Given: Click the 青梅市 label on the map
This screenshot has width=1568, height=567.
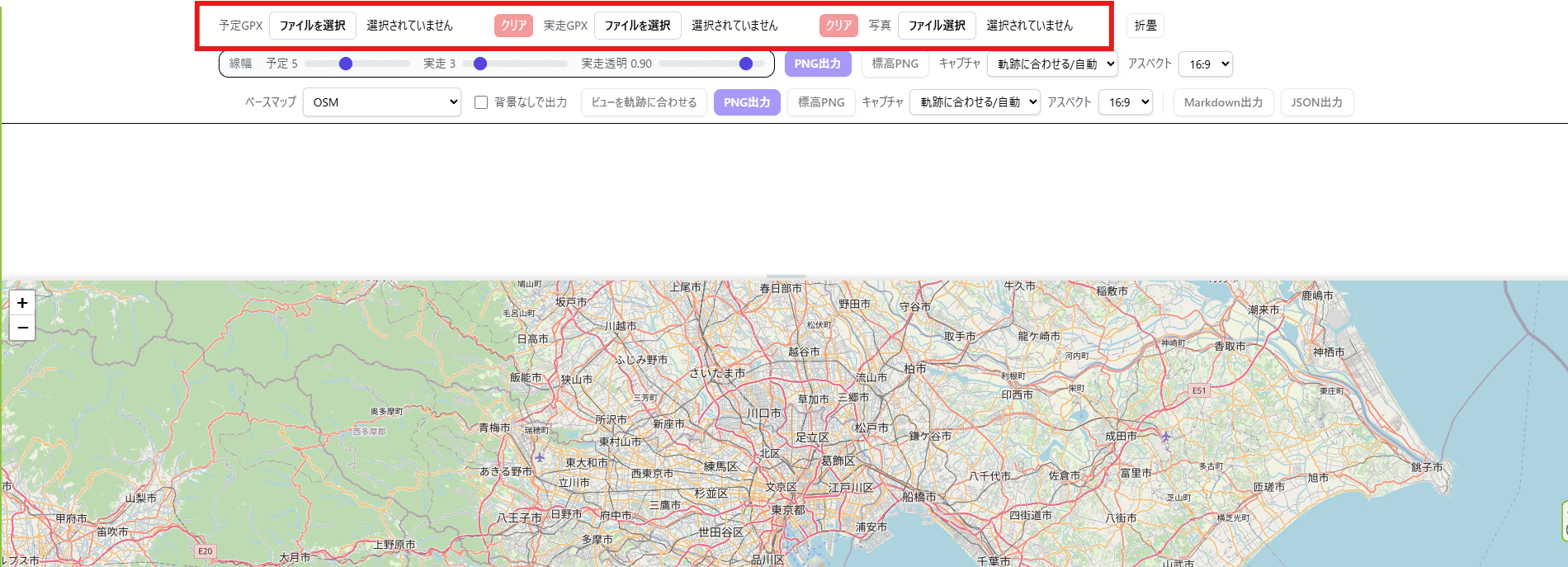Looking at the screenshot, I should click(x=494, y=428).
